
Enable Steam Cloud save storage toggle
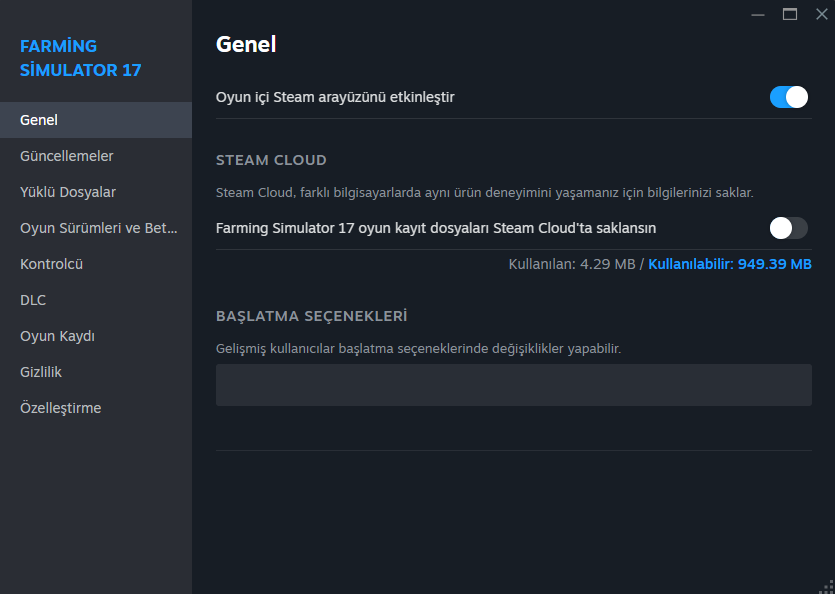(x=789, y=228)
